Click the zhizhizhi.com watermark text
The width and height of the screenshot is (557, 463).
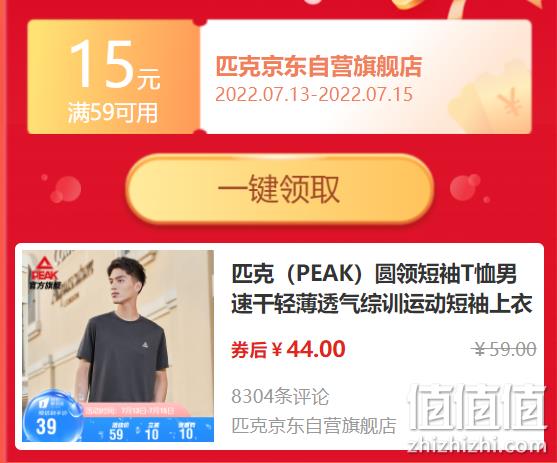coord(478,446)
